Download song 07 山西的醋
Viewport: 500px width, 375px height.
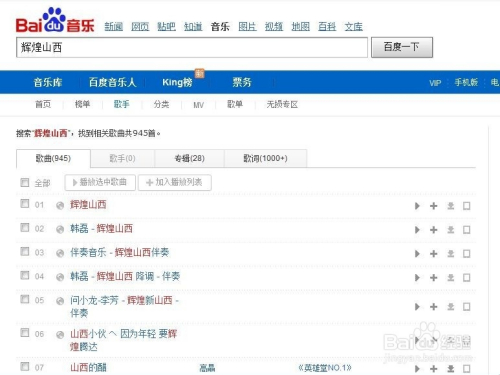[x=451, y=369]
